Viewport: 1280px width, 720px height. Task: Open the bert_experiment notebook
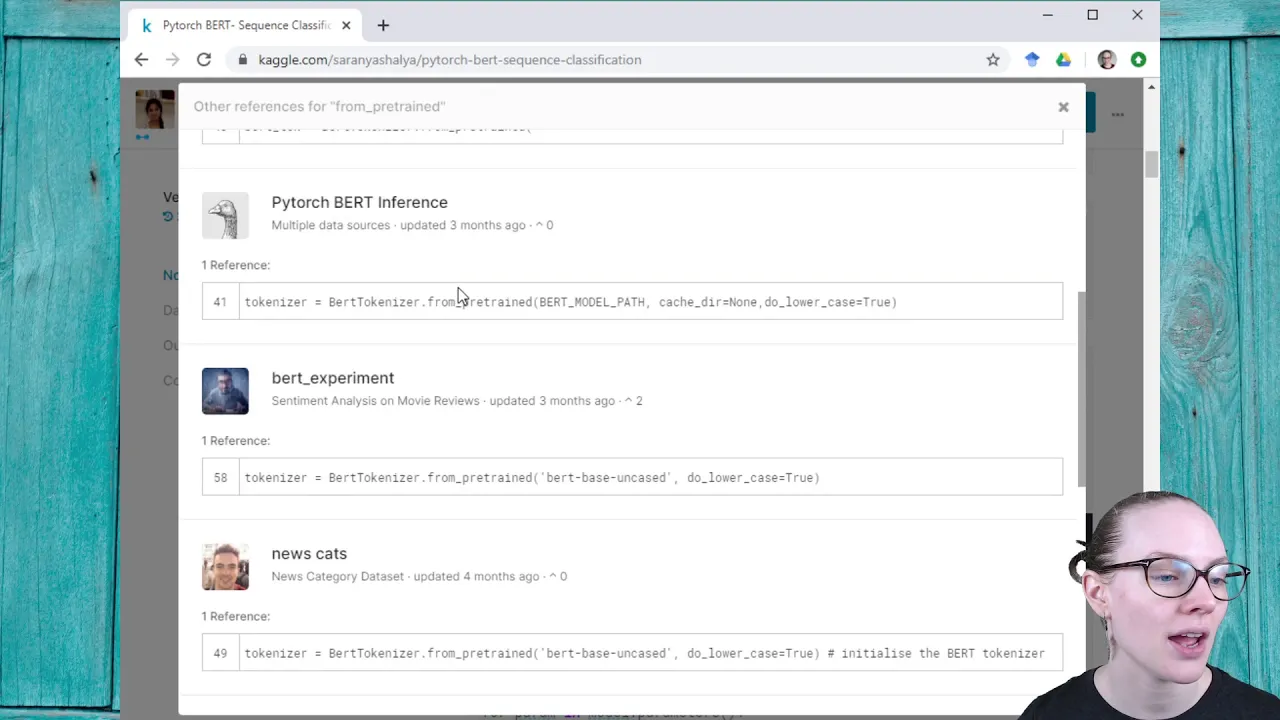[x=332, y=378]
